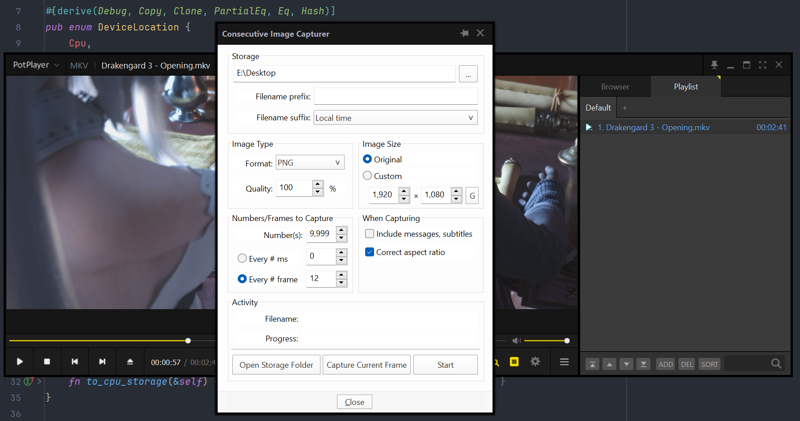The width and height of the screenshot is (800, 421).
Task: Move playlist item down
Action: pyautogui.click(x=627, y=364)
